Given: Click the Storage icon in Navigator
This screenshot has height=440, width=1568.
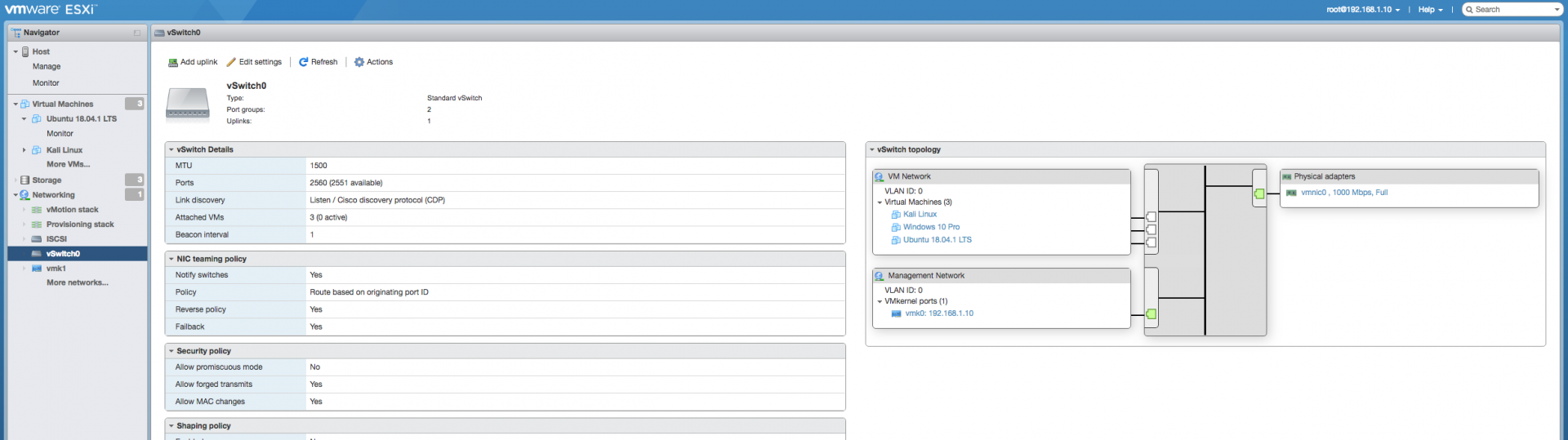Looking at the screenshot, I should point(25,180).
